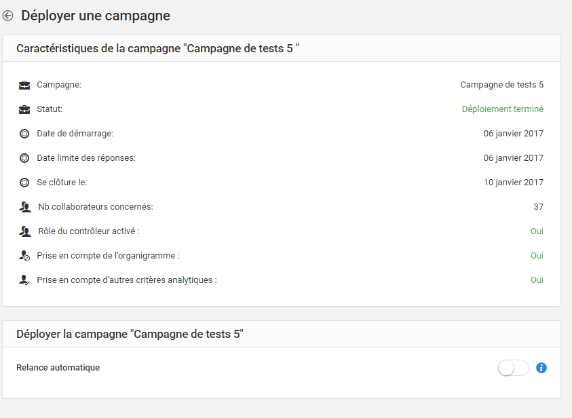Screen dimensions: 572x418
Task: Open the blue info icon for Relance automatique
Action: (x=541, y=368)
